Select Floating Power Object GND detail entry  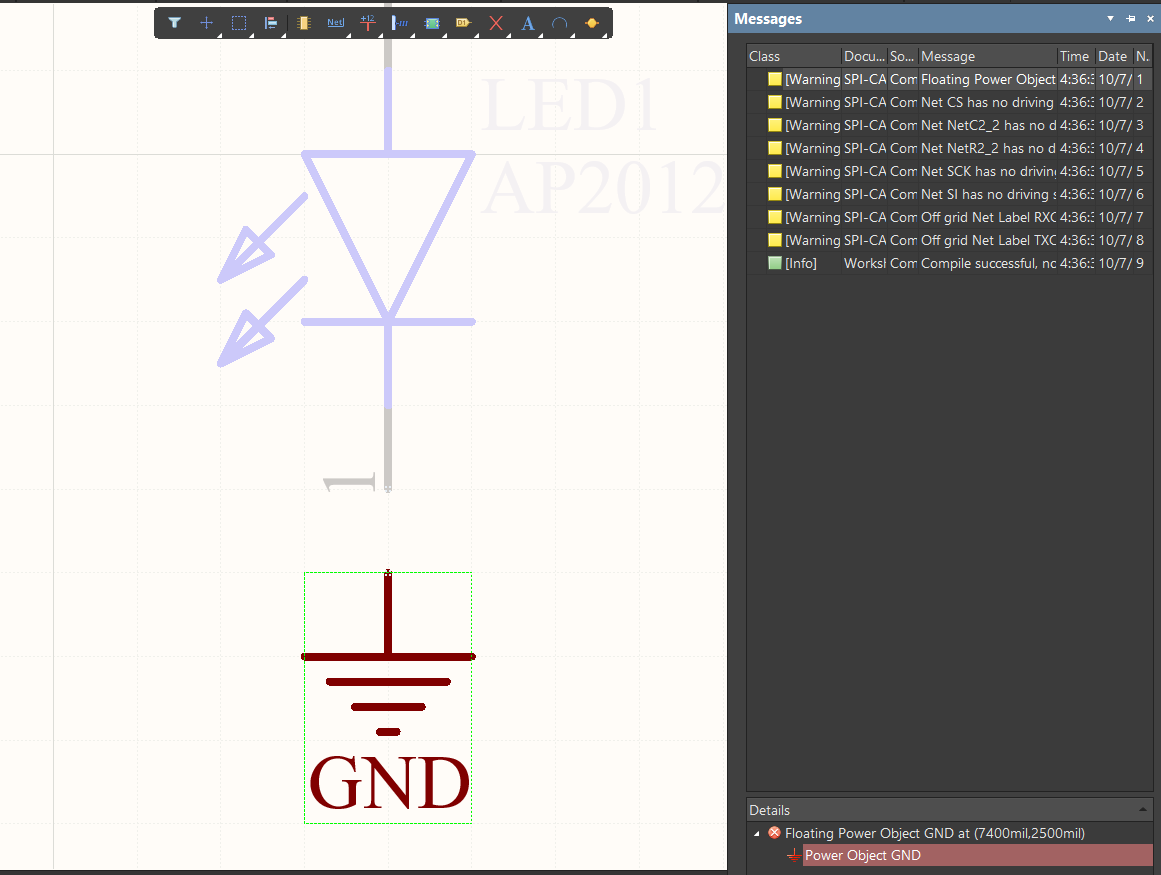(934, 834)
